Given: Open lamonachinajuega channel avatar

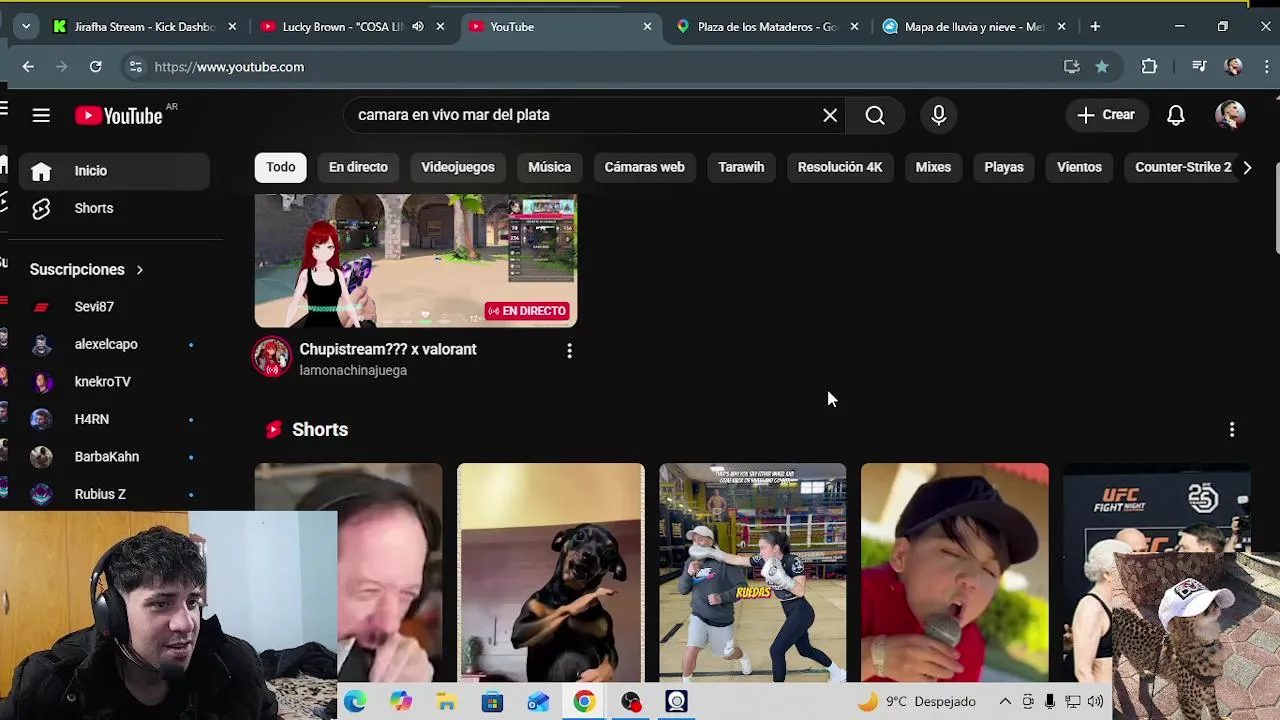Looking at the screenshot, I should [x=272, y=357].
